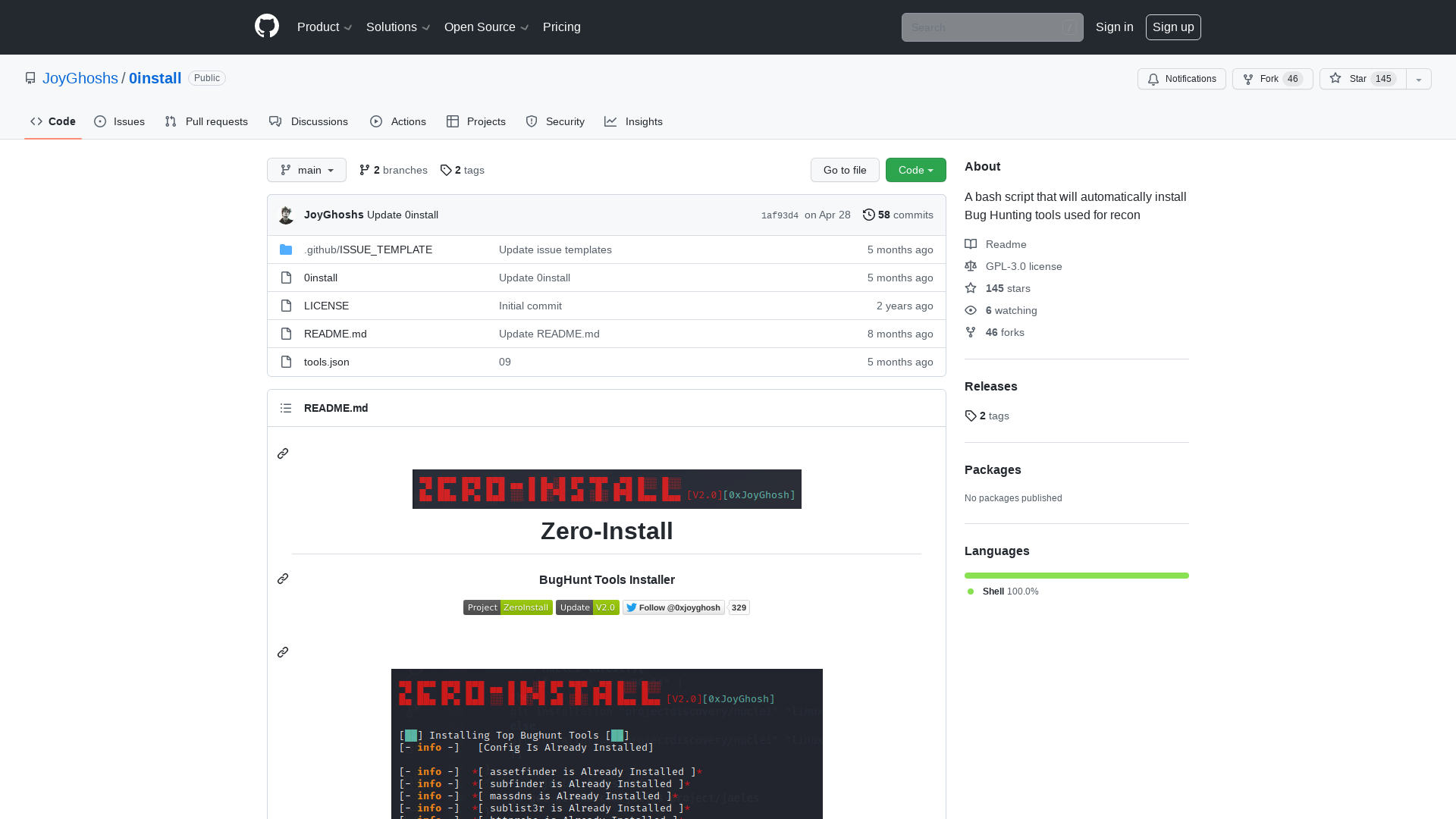Viewport: 1456px width, 819px height.
Task: Click the eye icon beside 6 watching
Action: (x=971, y=310)
